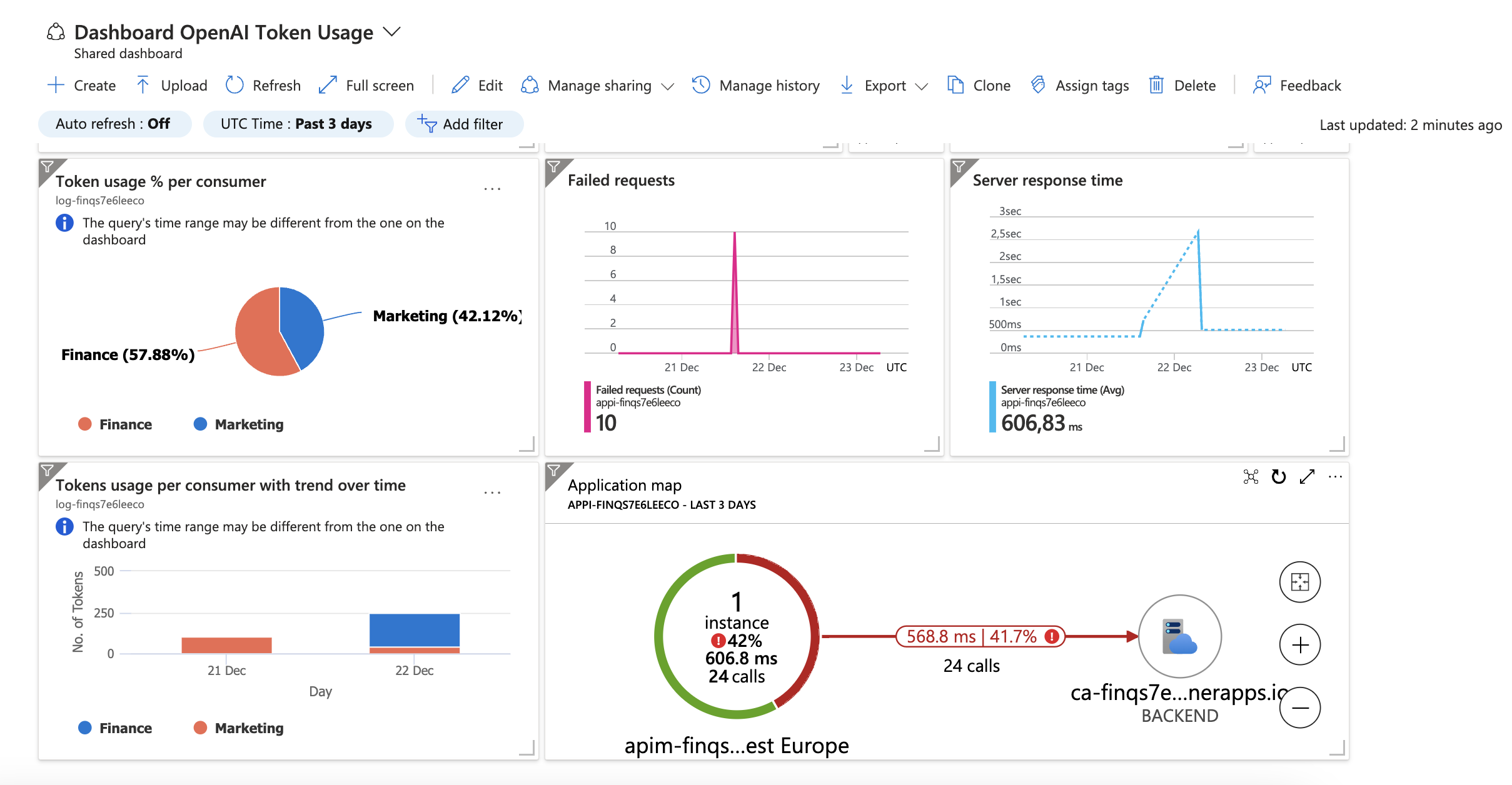Fit application map to screen

1299,582
